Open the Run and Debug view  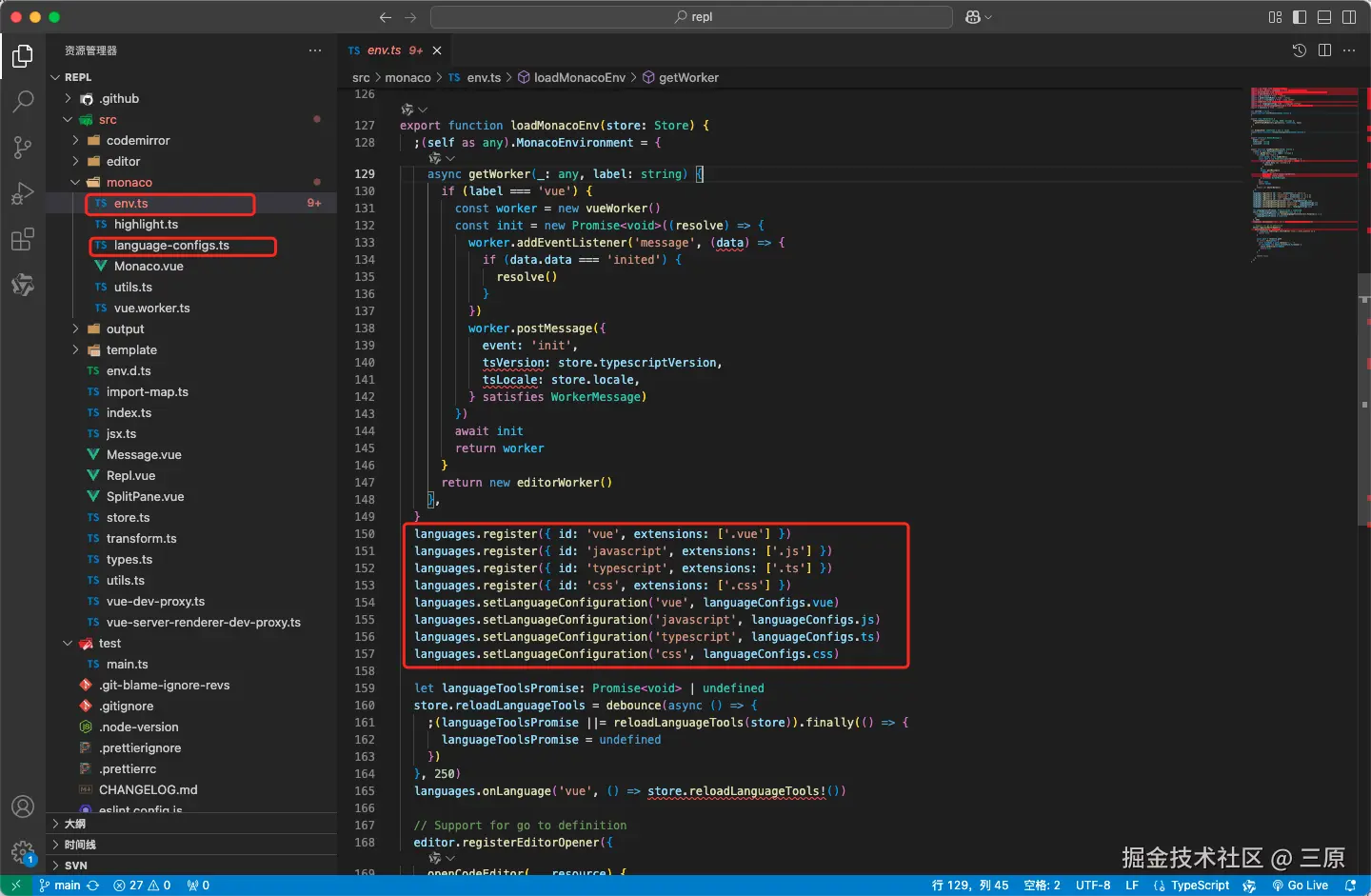click(23, 193)
